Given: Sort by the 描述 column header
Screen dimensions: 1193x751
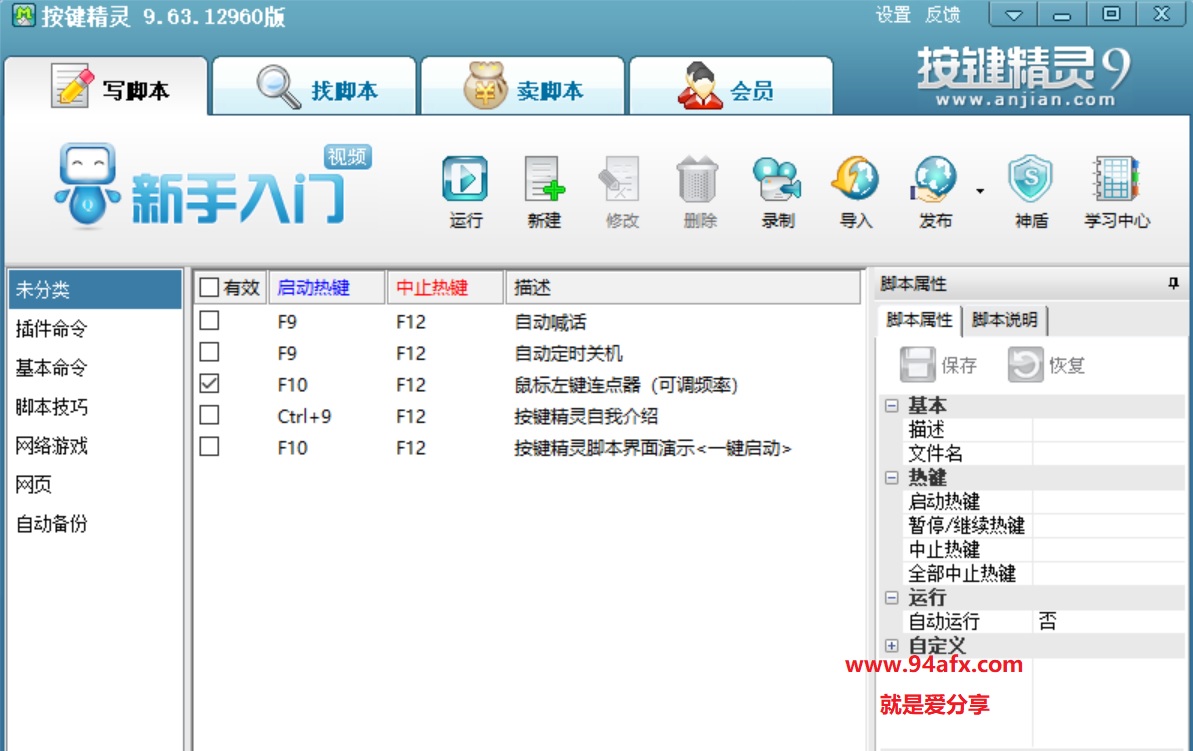Looking at the screenshot, I should coord(682,288).
